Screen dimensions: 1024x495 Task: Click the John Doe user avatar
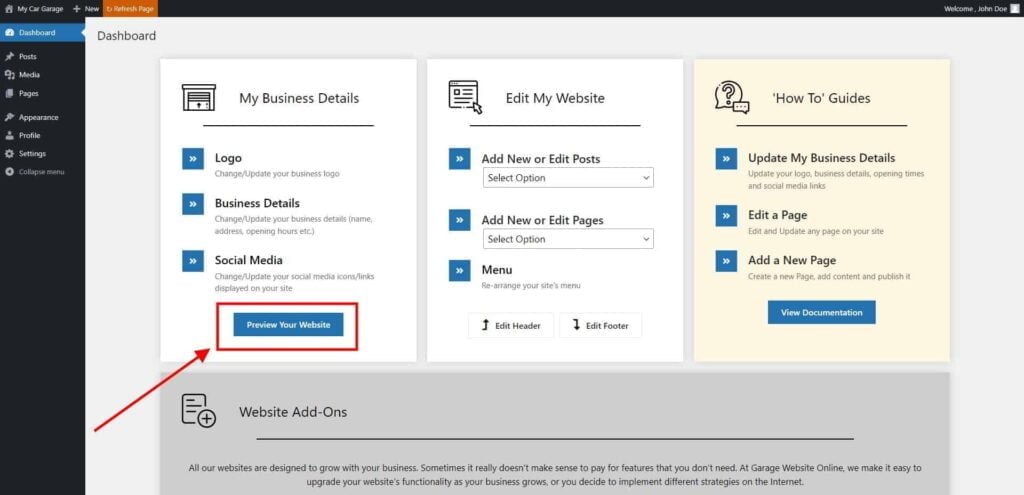click(x=1013, y=8)
